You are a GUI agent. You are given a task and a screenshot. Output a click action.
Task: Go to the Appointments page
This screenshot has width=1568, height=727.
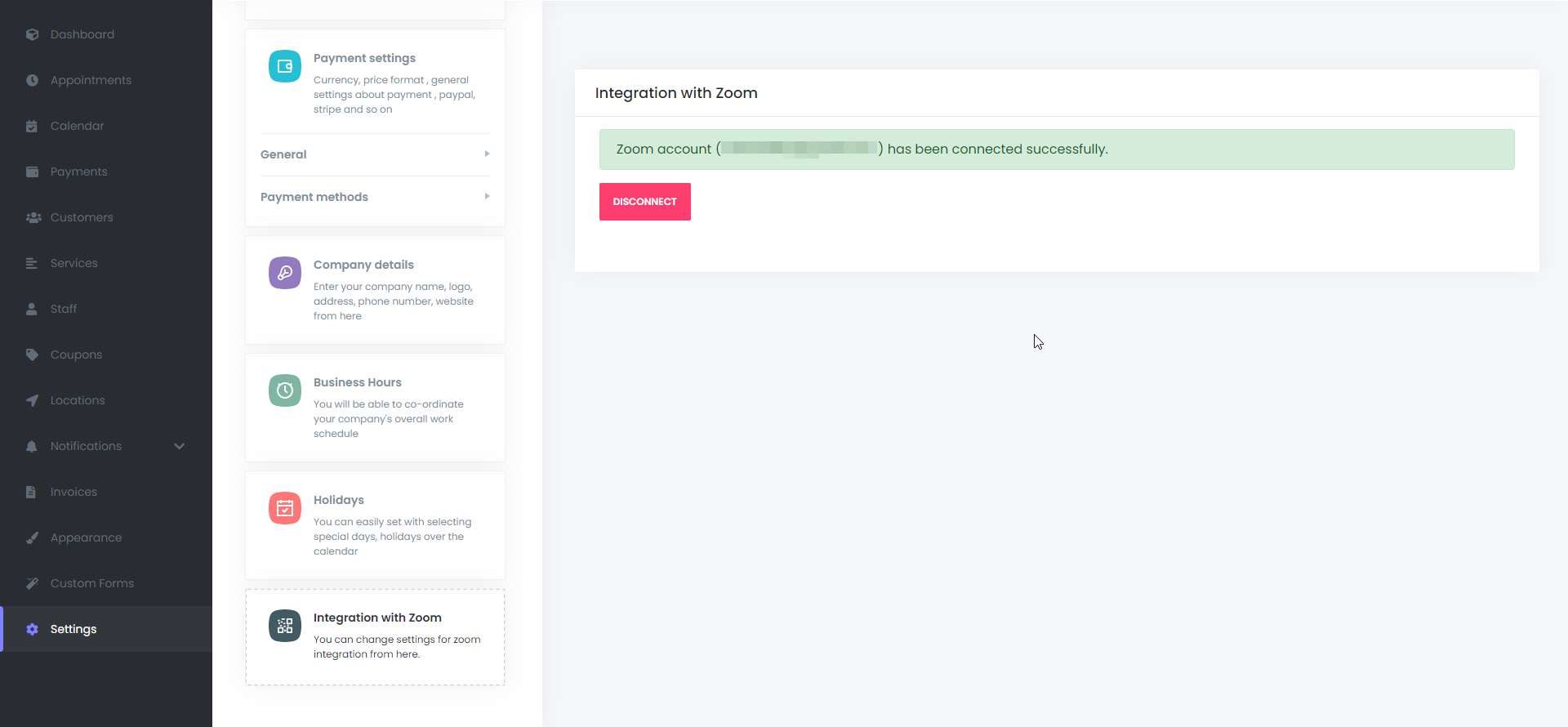tap(91, 80)
